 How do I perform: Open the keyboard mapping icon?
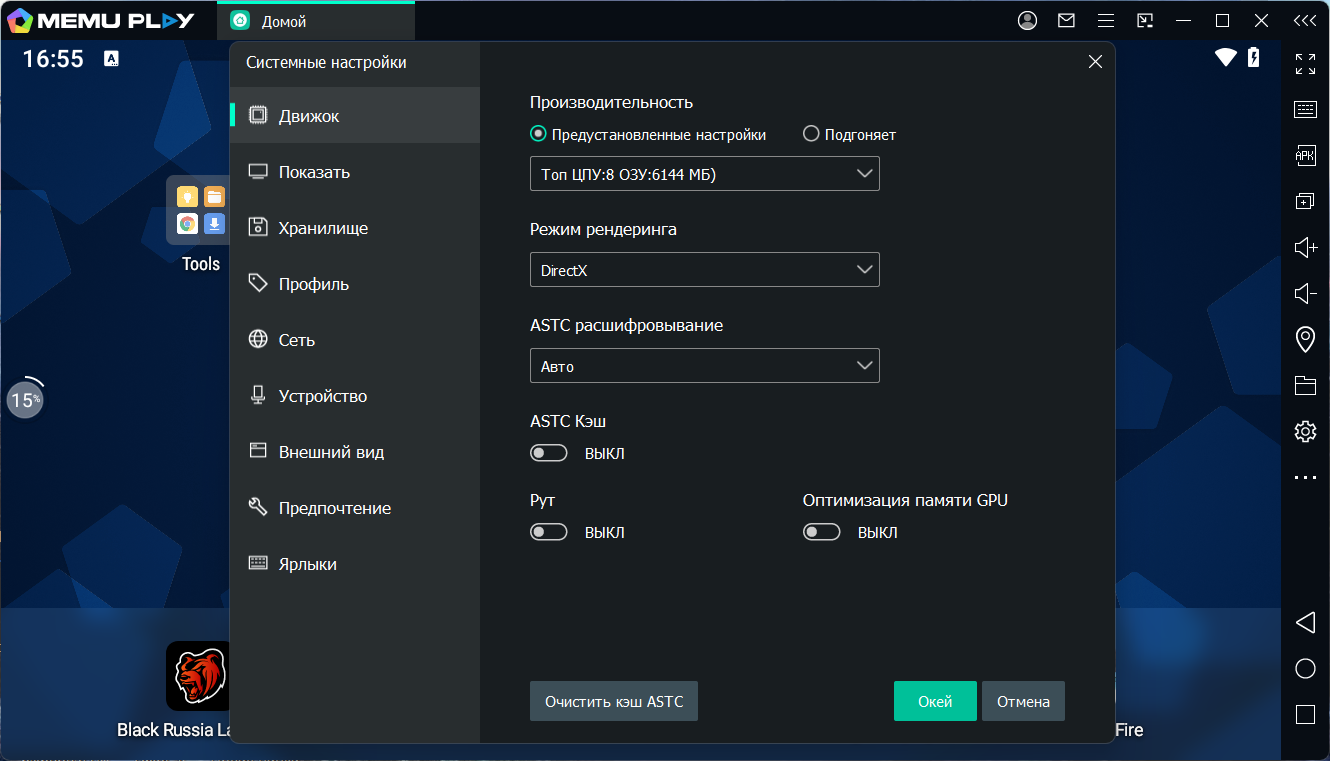pyautogui.click(x=1305, y=110)
